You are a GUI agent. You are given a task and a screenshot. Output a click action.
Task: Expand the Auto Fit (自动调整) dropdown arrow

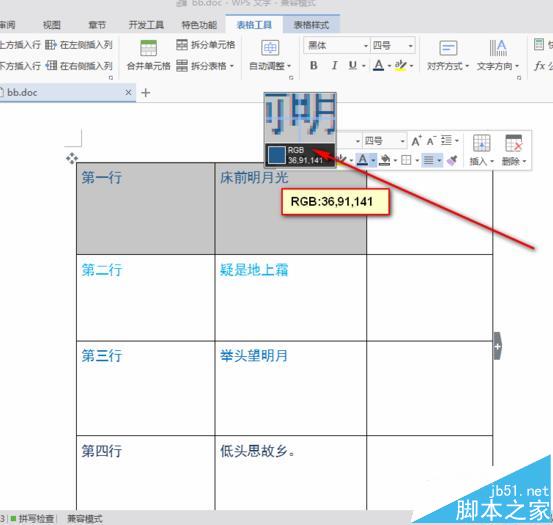tap(289, 66)
